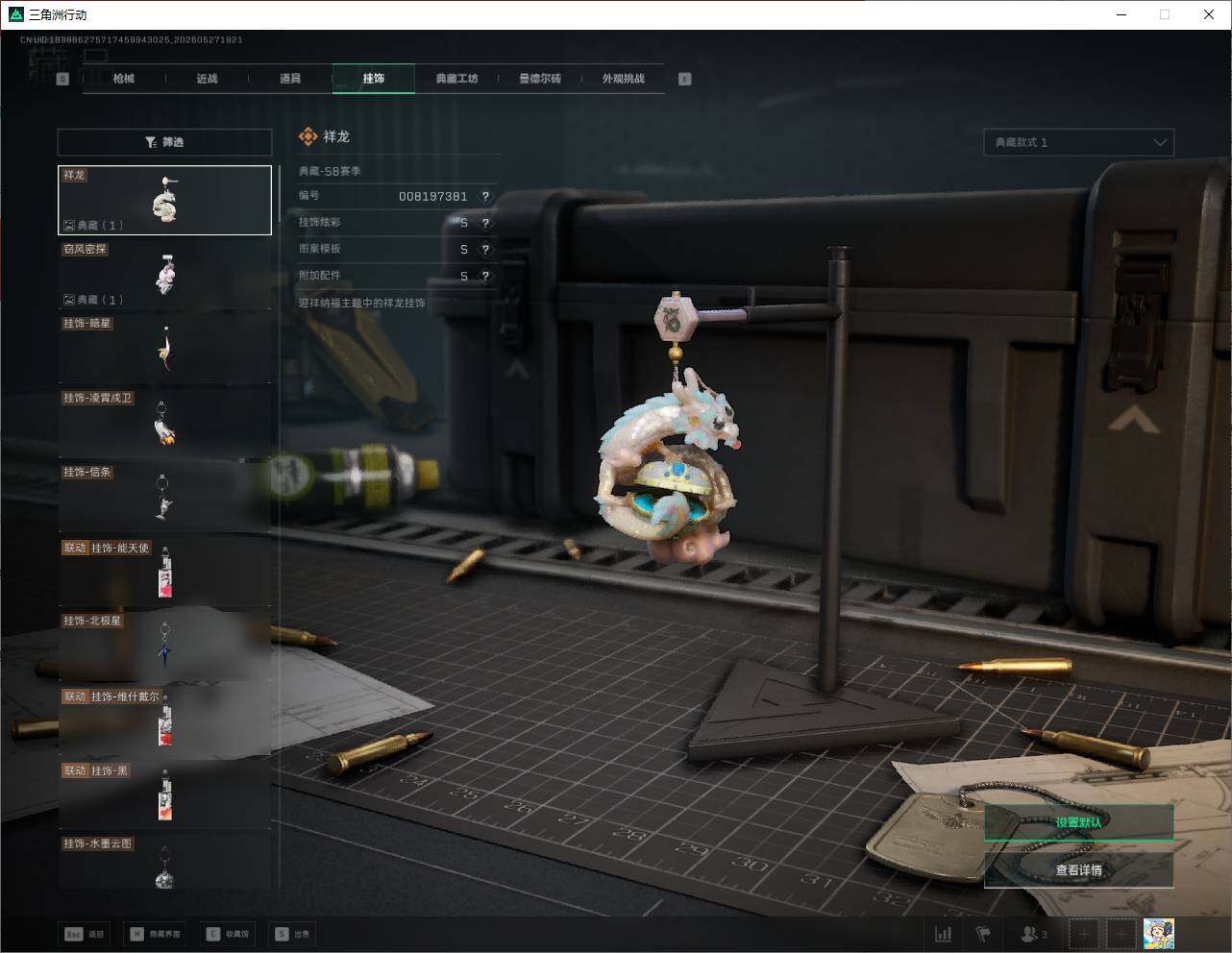This screenshot has height=953, width=1232.
Task: Expand the 典藏款式 1 dropdown
Action: [1078, 142]
